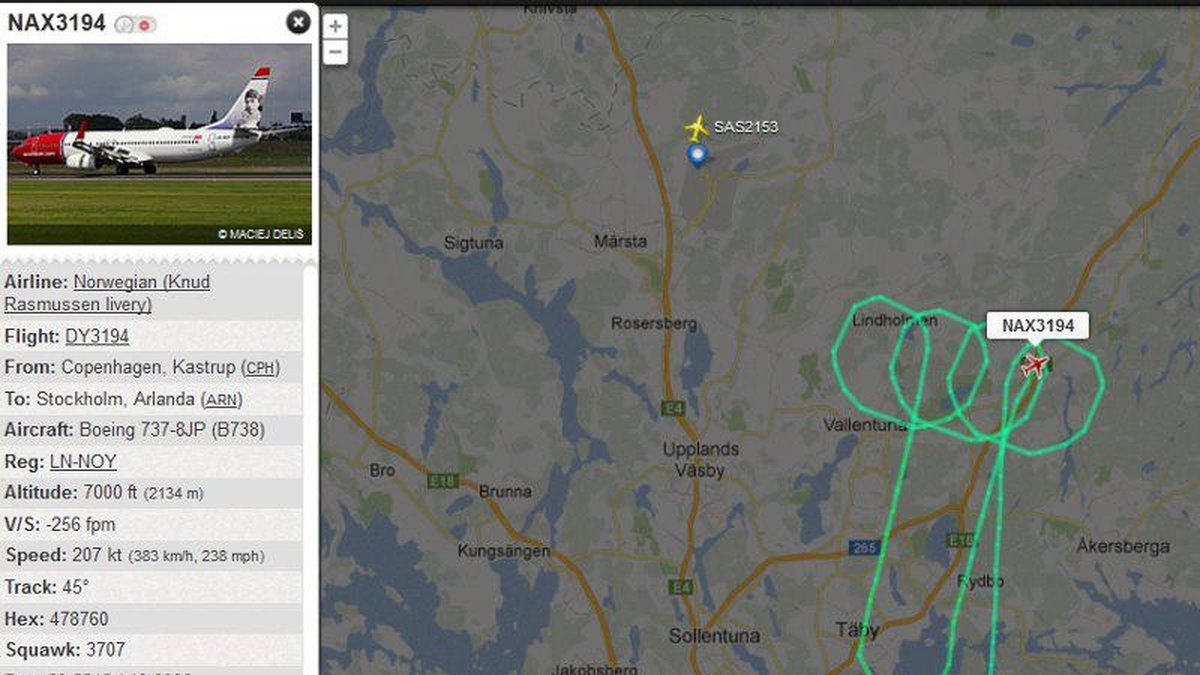The height and width of the screenshot is (675, 1200).
Task: Click the E4 road shield near Rosersberg
Action: (x=671, y=408)
